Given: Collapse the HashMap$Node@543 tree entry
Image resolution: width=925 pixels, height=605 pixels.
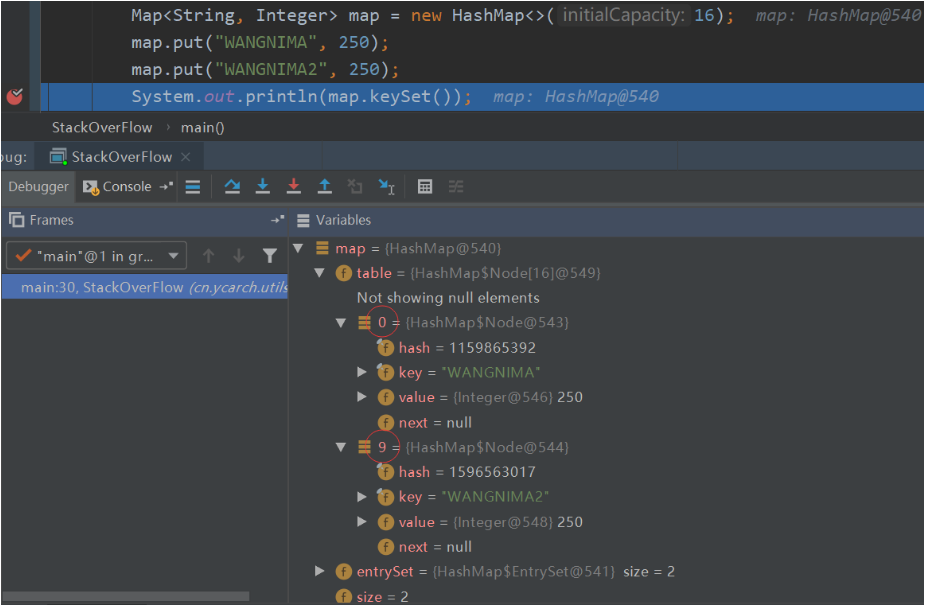Looking at the screenshot, I should (340, 322).
